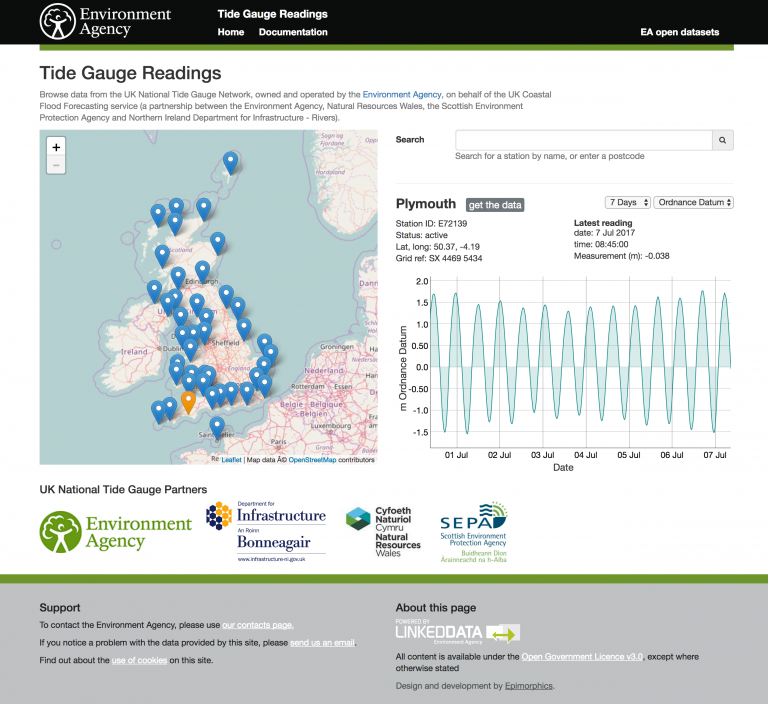Open the Ordnance Datum dropdown
768x704 pixels.
[x=693, y=202]
